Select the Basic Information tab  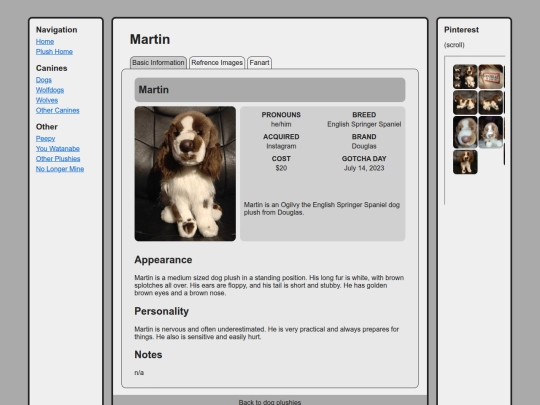158,63
